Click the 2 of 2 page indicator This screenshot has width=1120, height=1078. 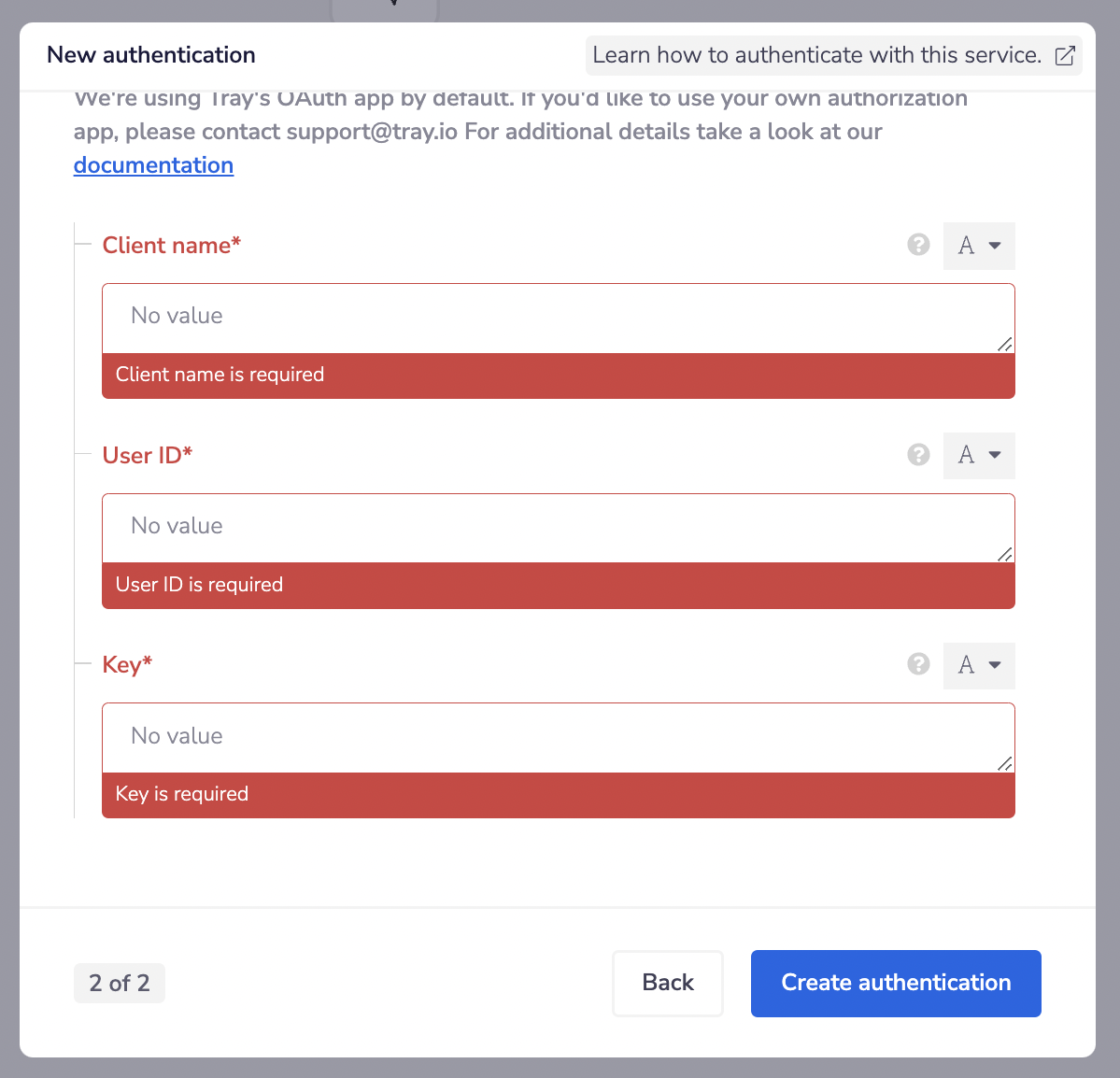[119, 983]
